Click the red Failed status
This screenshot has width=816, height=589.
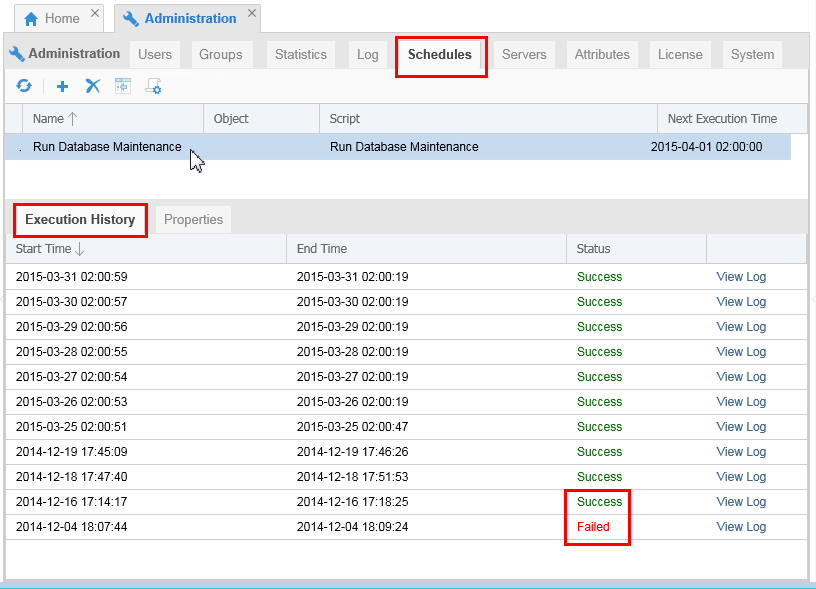[x=593, y=527]
